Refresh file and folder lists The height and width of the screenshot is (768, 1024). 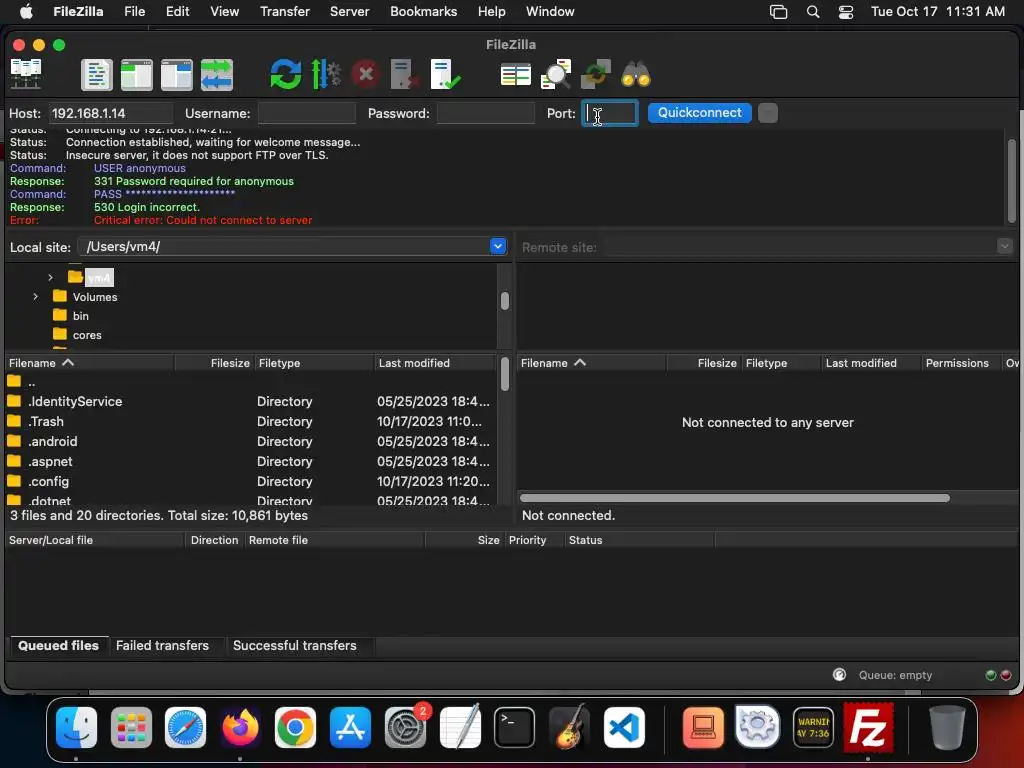(286, 74)
